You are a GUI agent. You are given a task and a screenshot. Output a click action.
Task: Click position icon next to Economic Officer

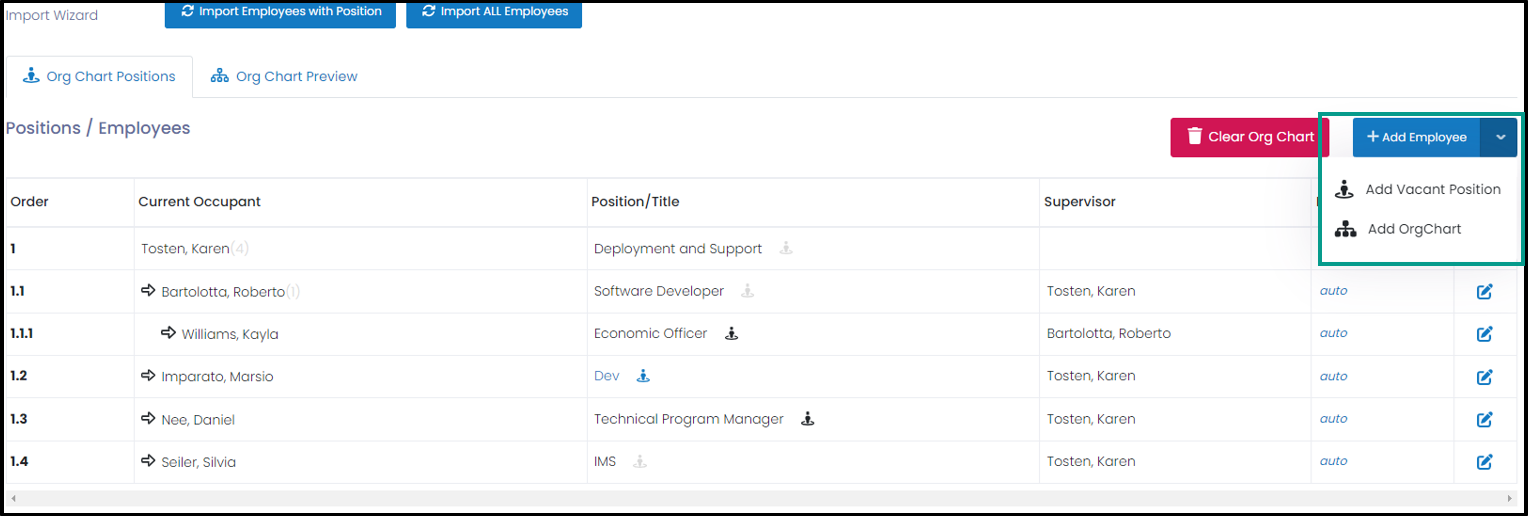point(731,334)
